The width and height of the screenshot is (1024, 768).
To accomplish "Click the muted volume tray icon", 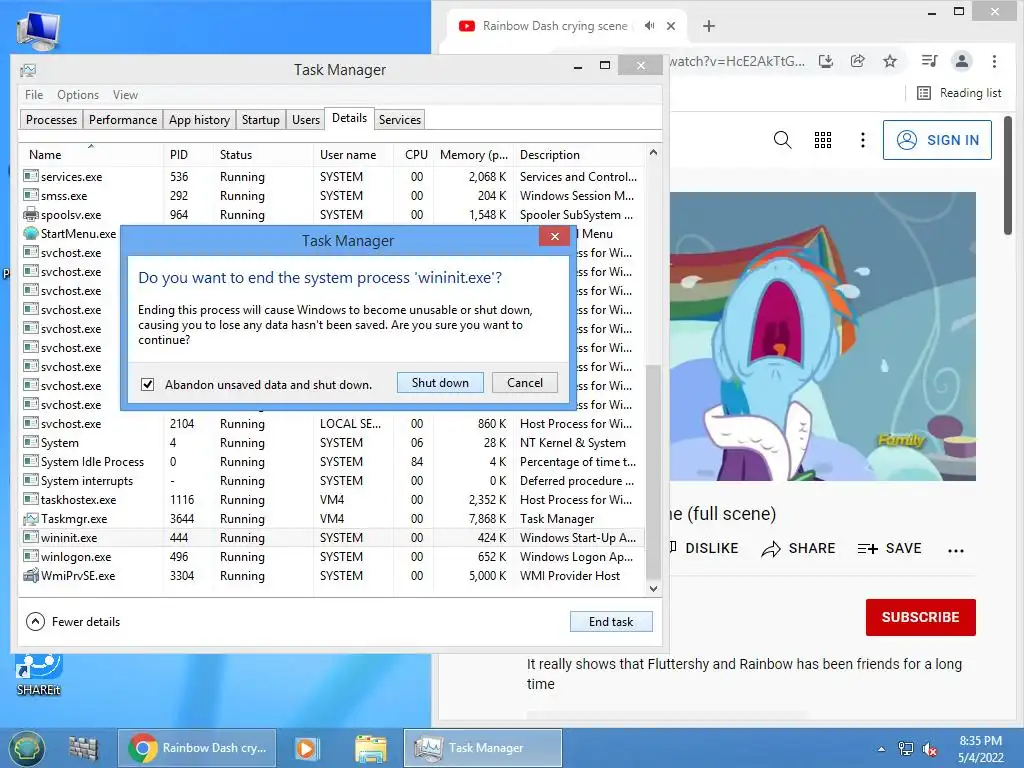I will pos(929,749).
